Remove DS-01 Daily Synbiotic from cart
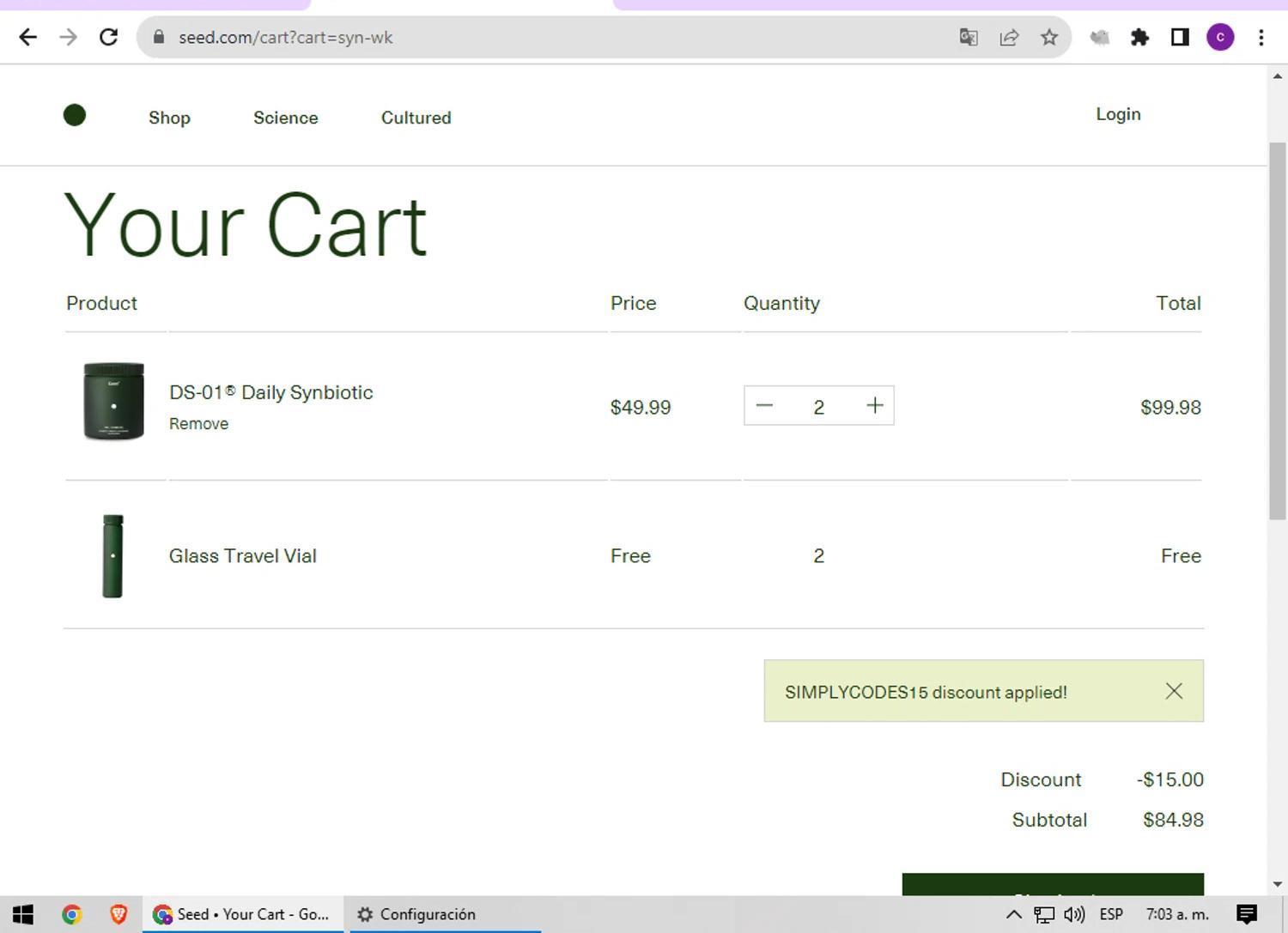 pyautogui.click(x=198, y=424)
